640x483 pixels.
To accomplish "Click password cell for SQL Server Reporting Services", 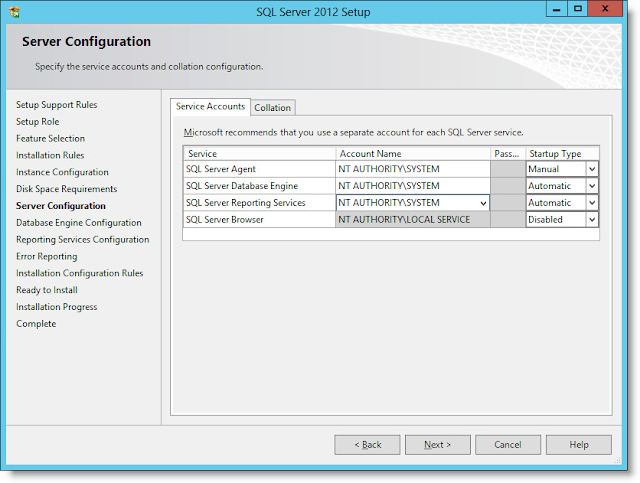I will click(508, 203).
